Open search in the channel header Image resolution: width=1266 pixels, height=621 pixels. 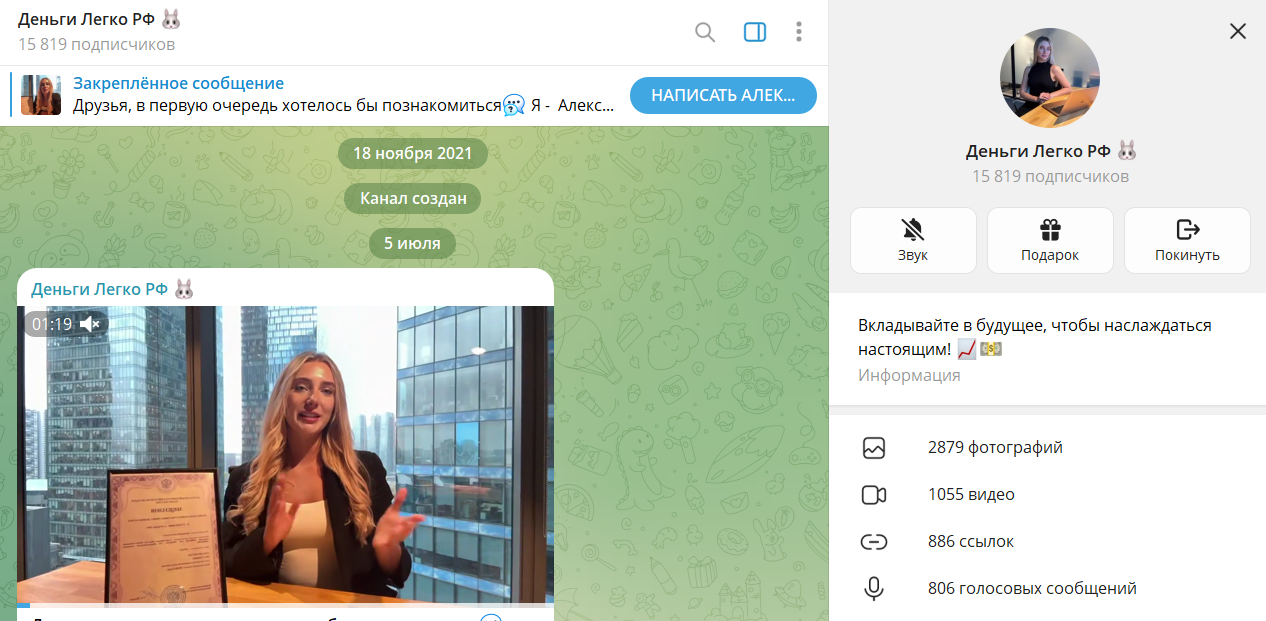[705, 32]
